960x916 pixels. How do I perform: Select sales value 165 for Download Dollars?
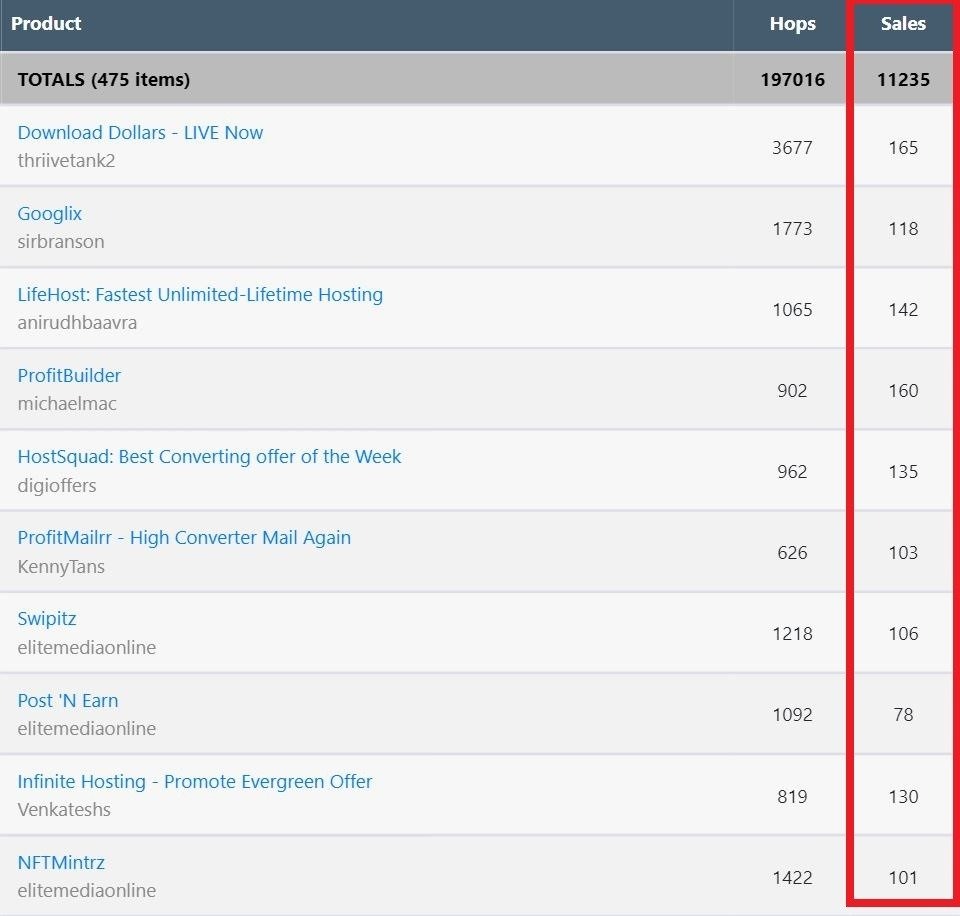point(903,148)
